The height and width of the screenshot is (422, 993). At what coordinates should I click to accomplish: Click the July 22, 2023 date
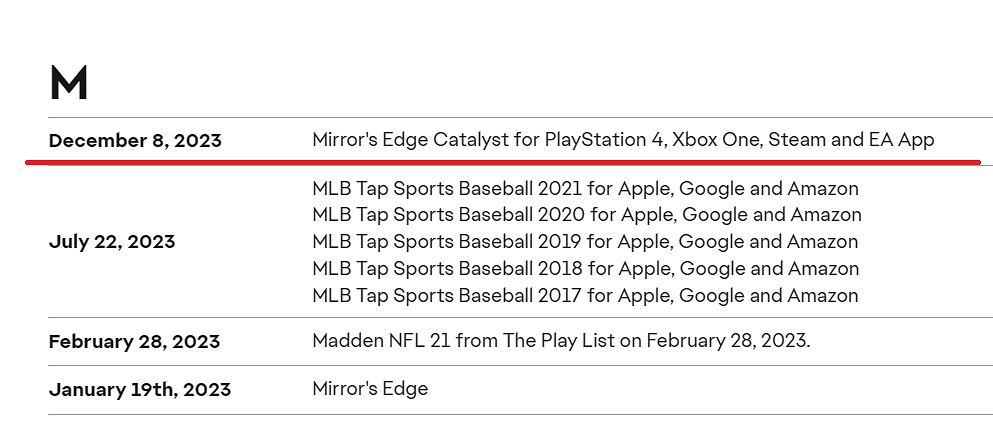coord(112,242)
